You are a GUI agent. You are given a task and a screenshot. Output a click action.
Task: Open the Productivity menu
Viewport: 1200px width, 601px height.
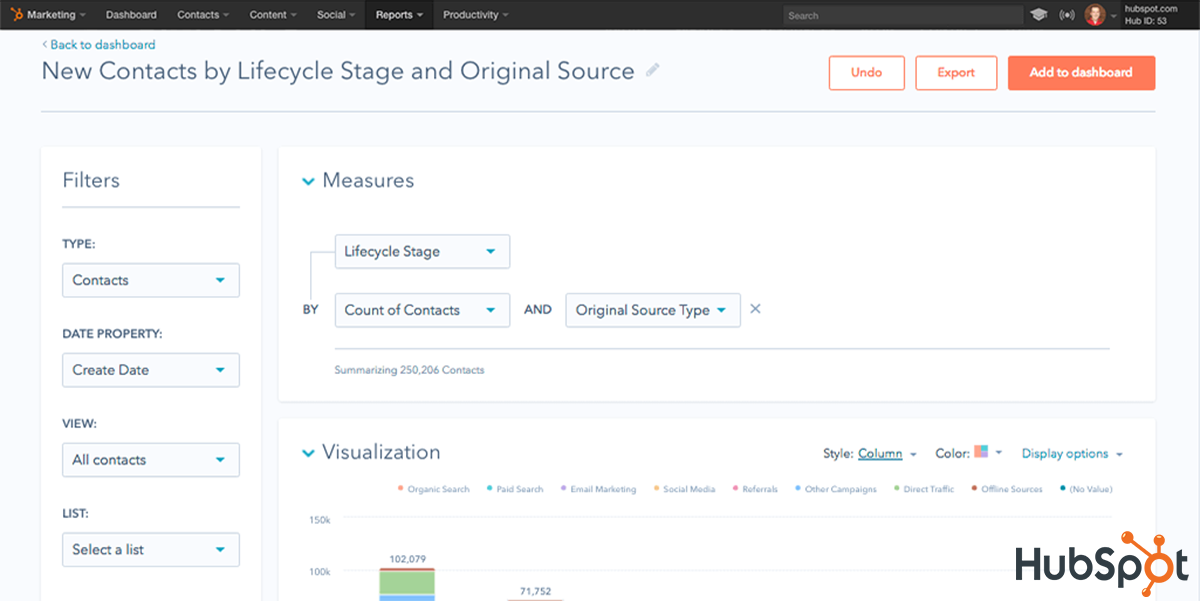pyautogui.click(x=474, y=14)
